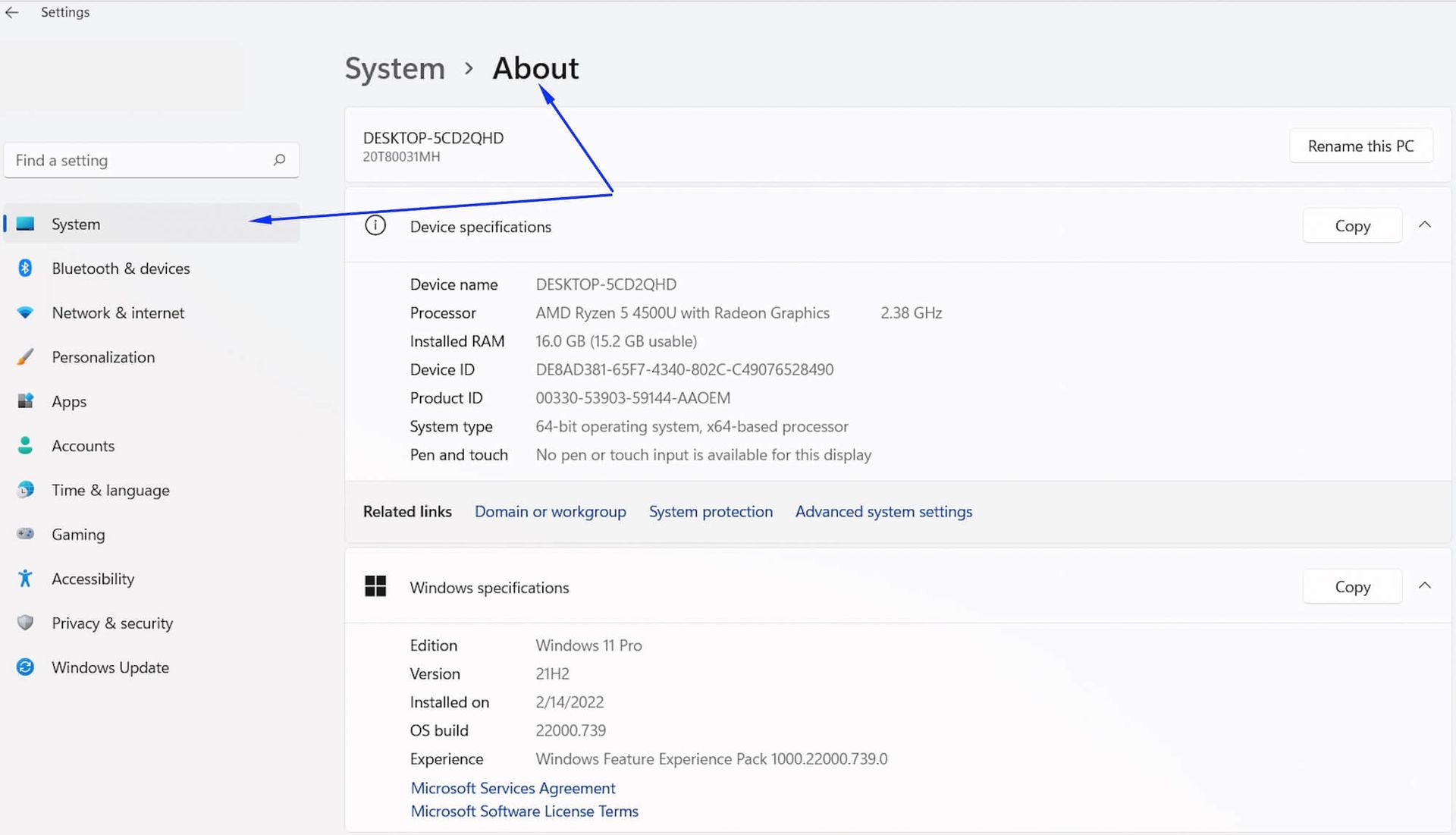This screenshot has height=835, width=1456.
Task: Click the Bluetooth icon in sidebar
Action: (25, 268)
